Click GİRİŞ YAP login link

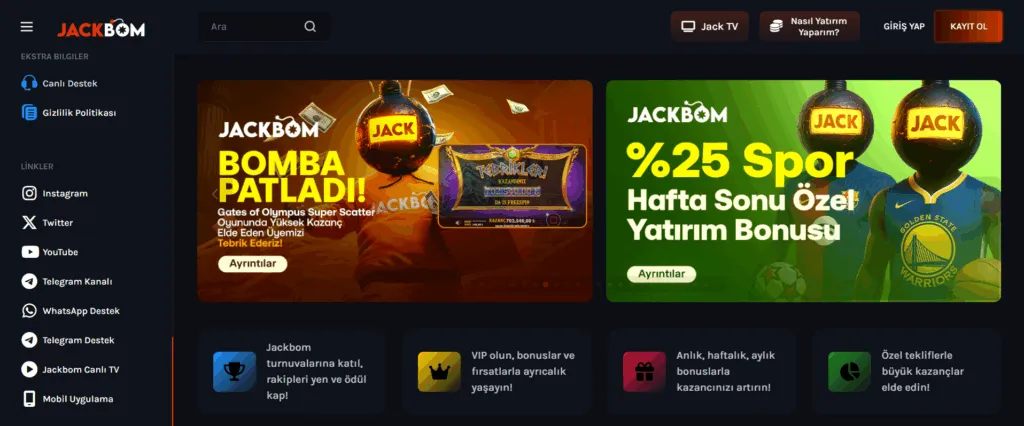904,27
